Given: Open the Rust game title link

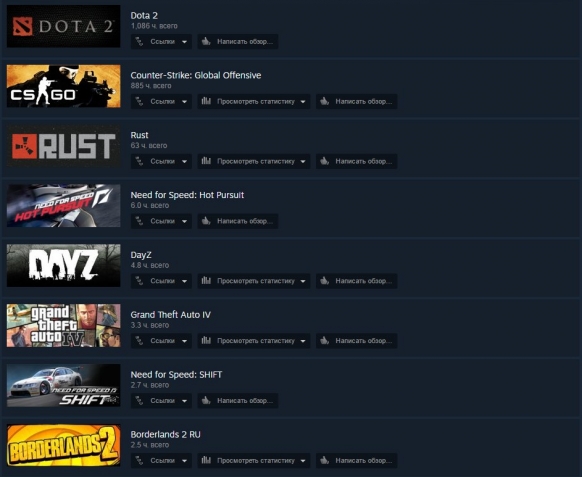Looking at the screenshot, I should click(x=139, y=135).
